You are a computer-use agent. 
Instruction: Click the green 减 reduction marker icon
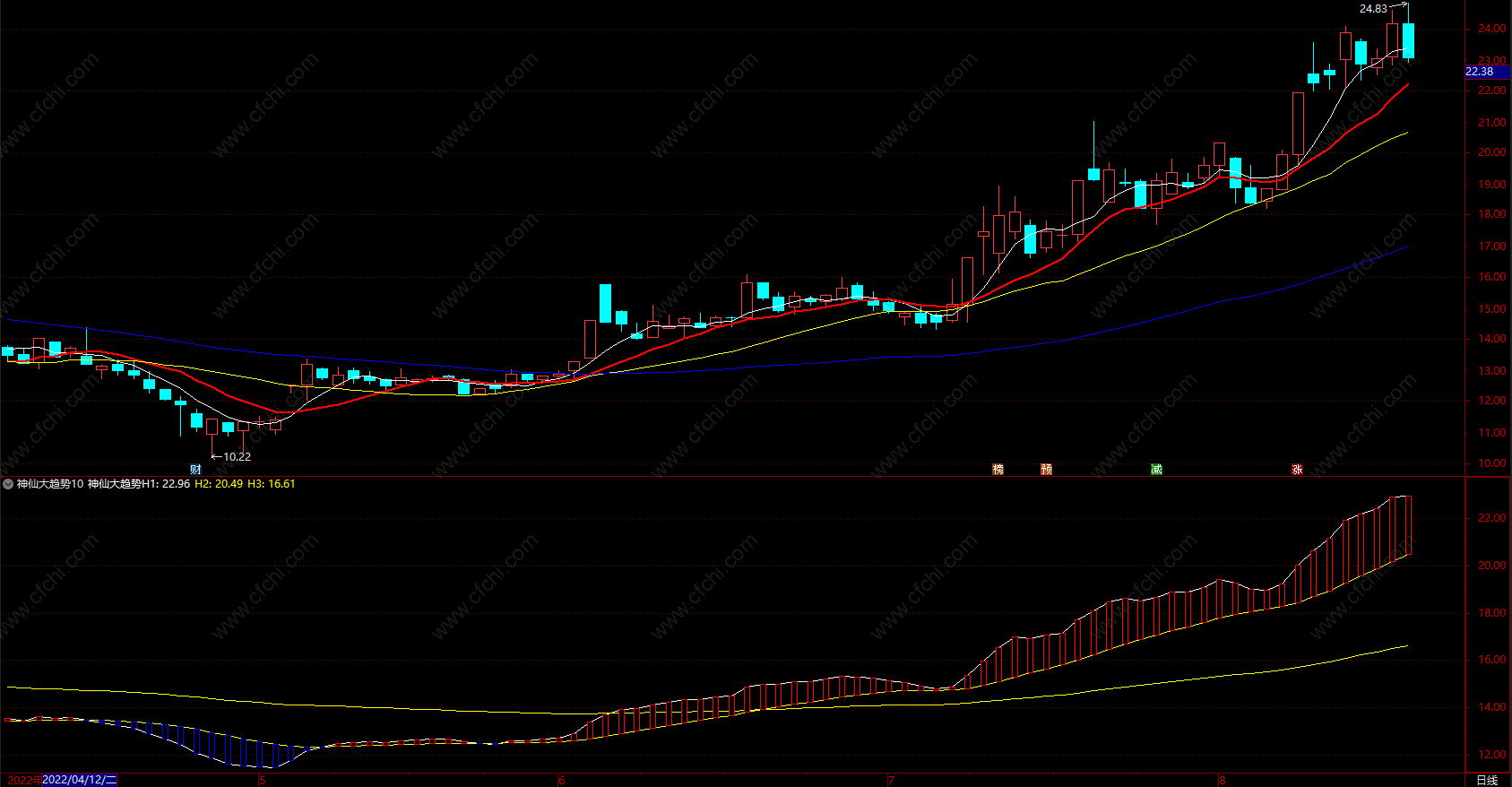click(1156, 469)
